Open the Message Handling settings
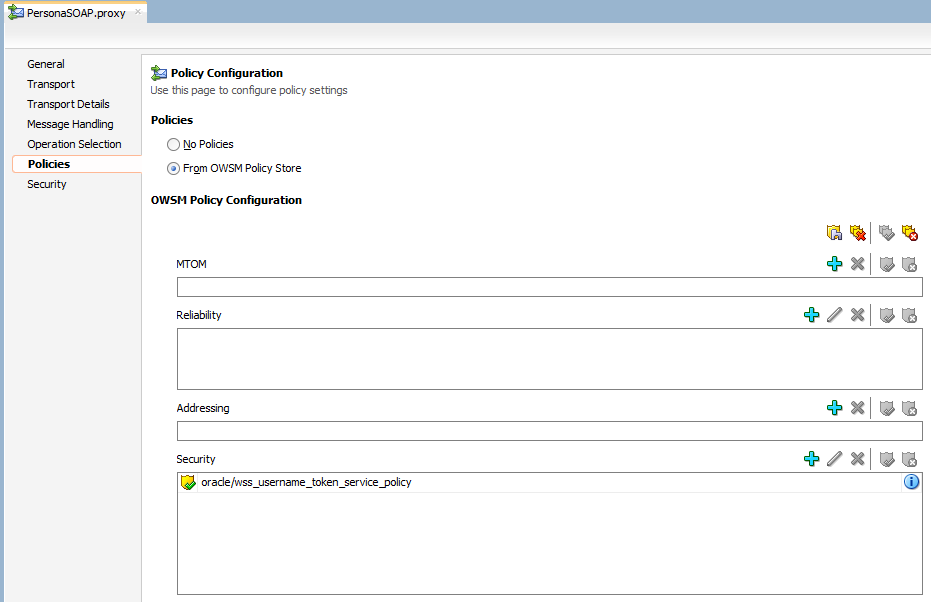The height and width of the screenshot is (602, 931). pyautogui.click(x=70, y=123)
